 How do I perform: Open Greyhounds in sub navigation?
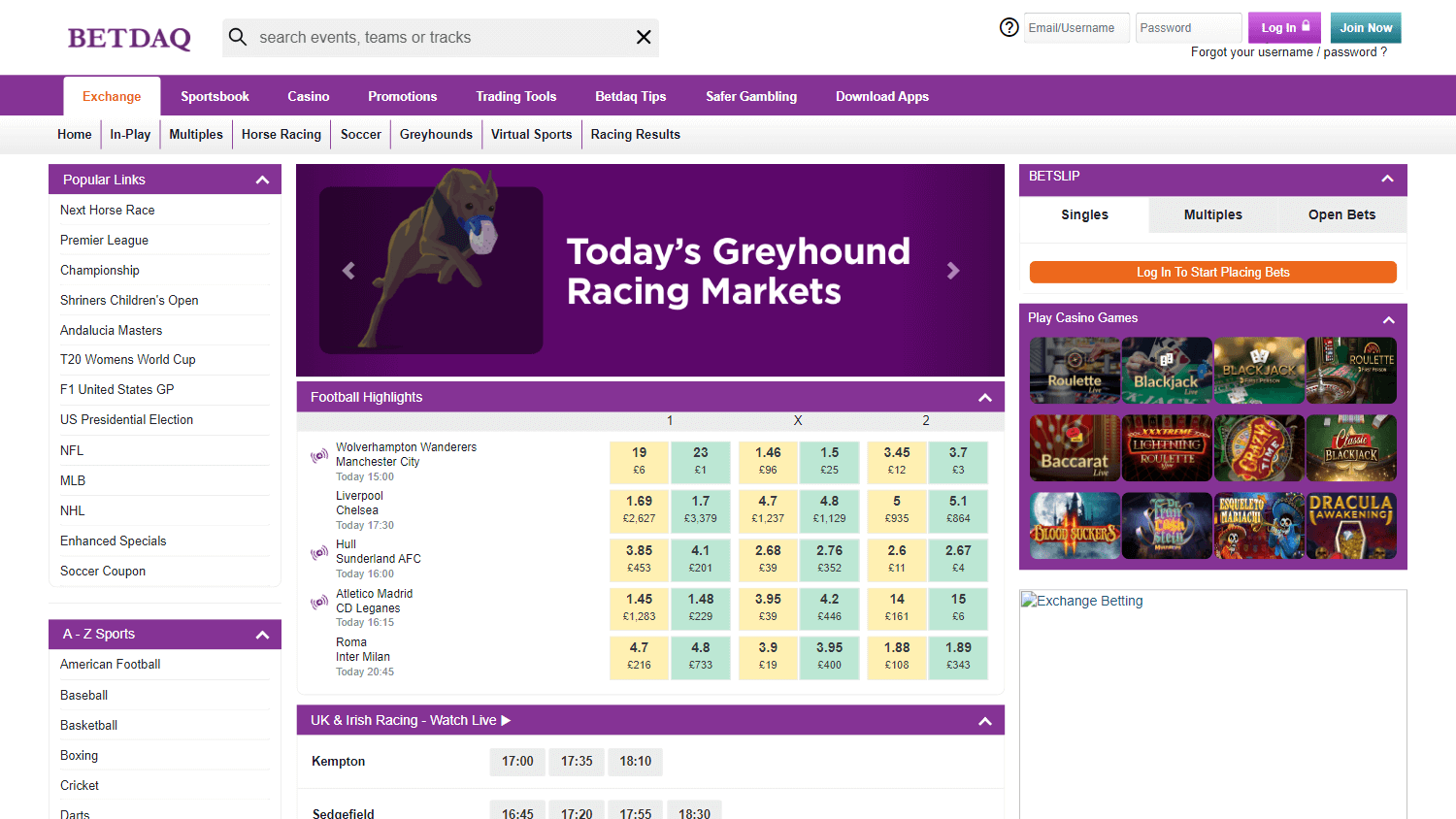[436, 134]
